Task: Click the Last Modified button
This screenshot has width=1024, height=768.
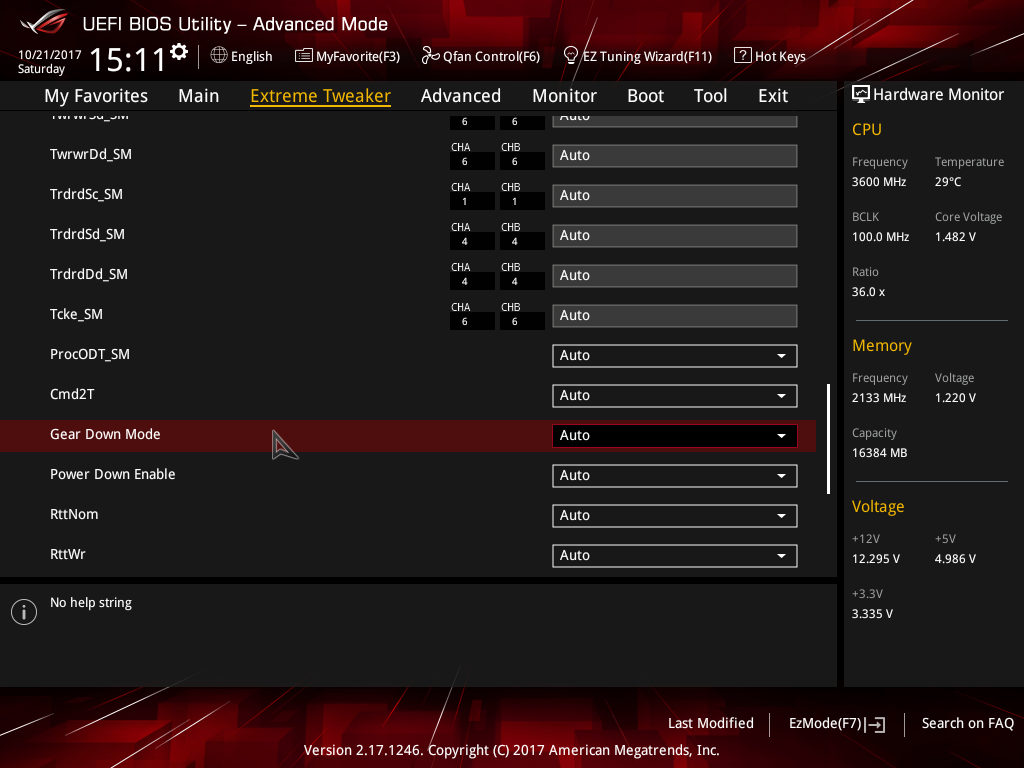Action: pyautogui.click(x=711, y=724)
